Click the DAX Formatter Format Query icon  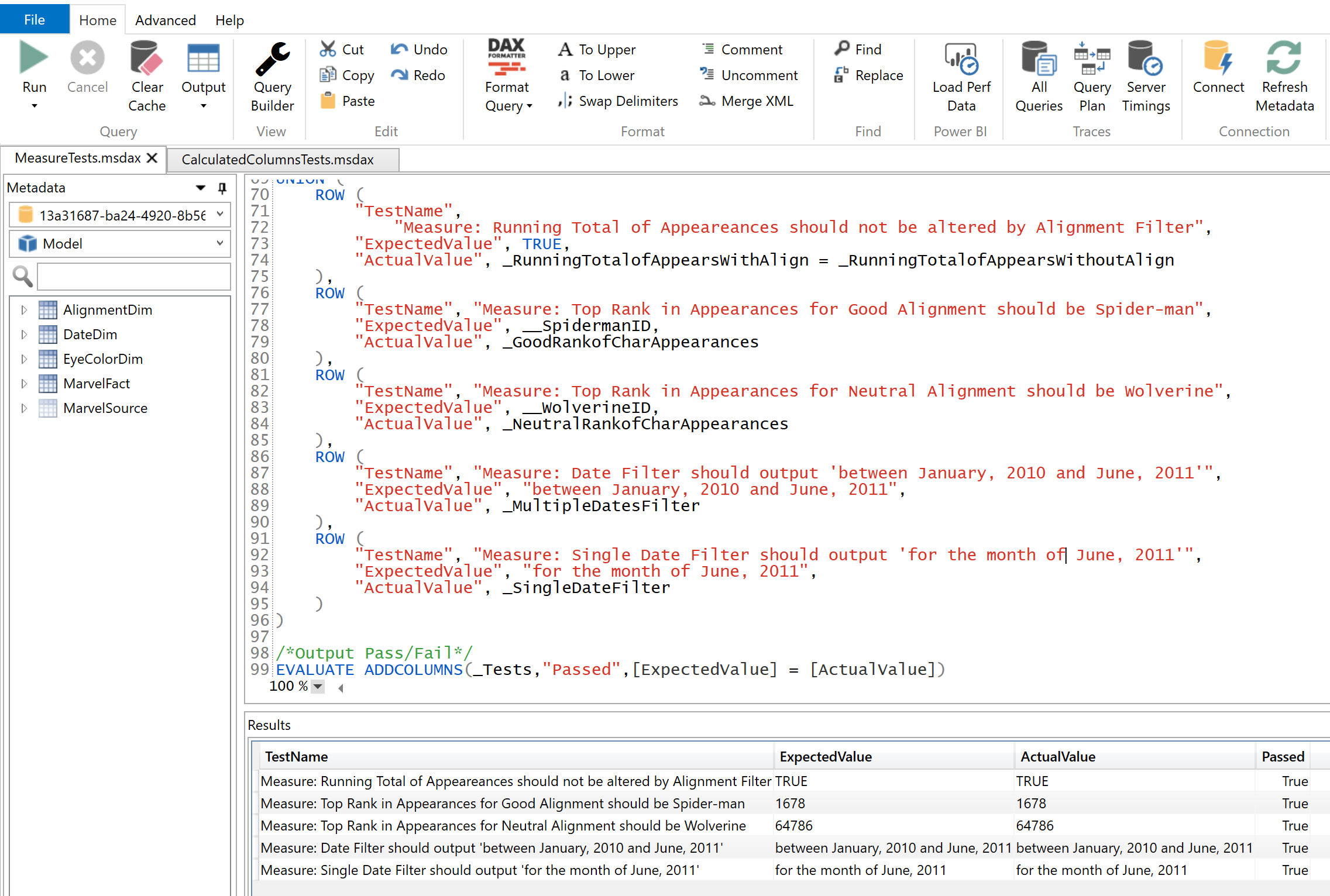(x=506, y=58)
